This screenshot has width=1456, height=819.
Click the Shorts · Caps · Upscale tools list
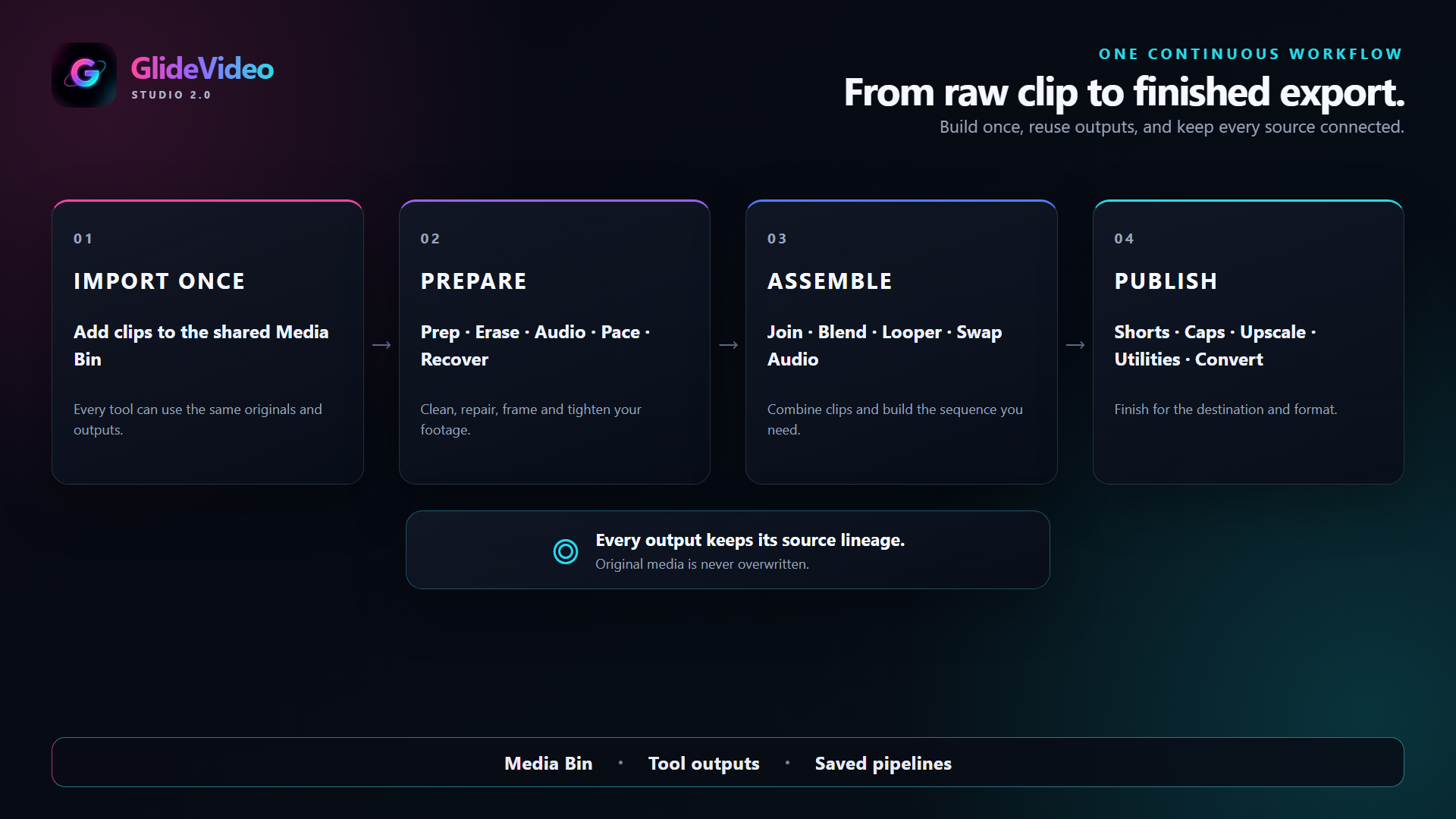pos(1215,346)
